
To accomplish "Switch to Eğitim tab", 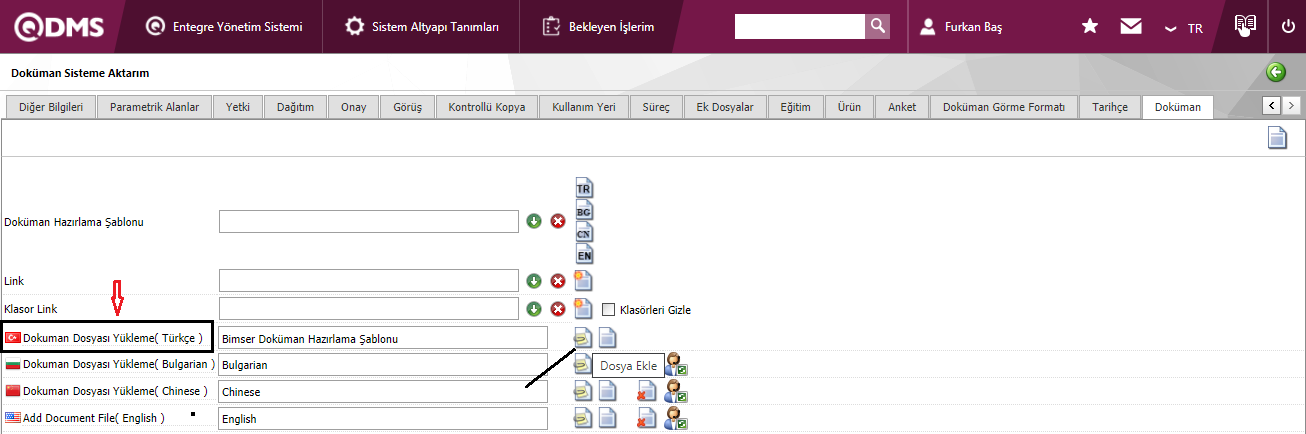I will pyautogui.click(x=796, y=107).
